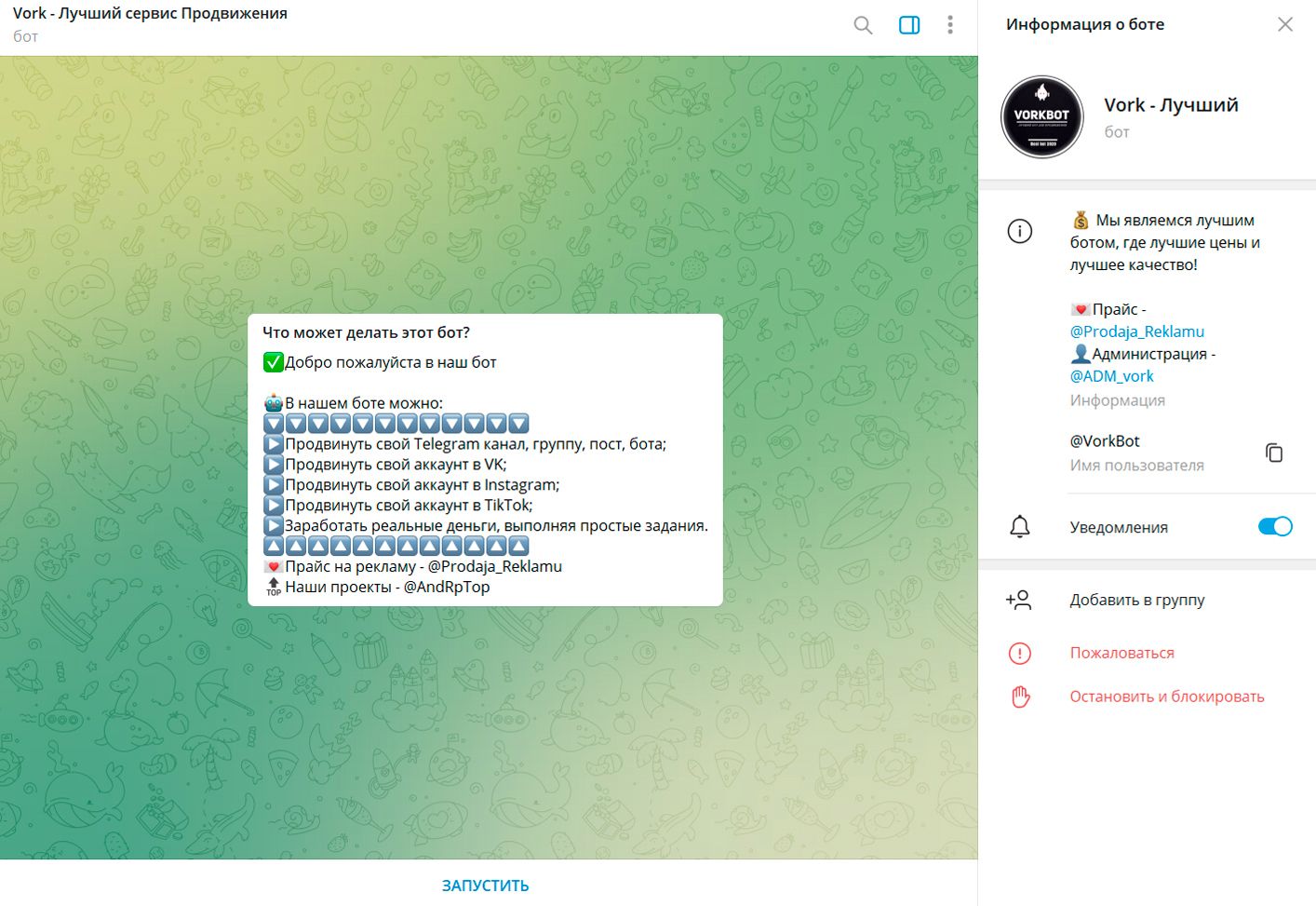Open the three-dot more options menu
This screenshot has height=906, width=1316.
949,25
